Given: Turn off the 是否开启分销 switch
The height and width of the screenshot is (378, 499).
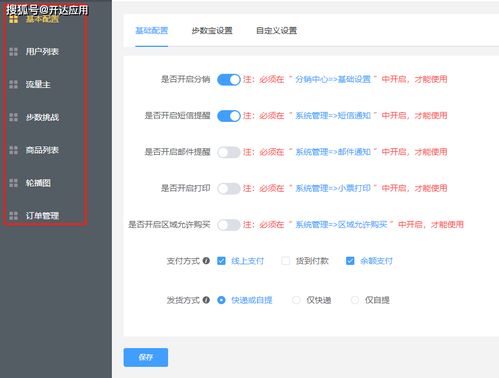Looking at the screenshot, I should click(229, 80).
